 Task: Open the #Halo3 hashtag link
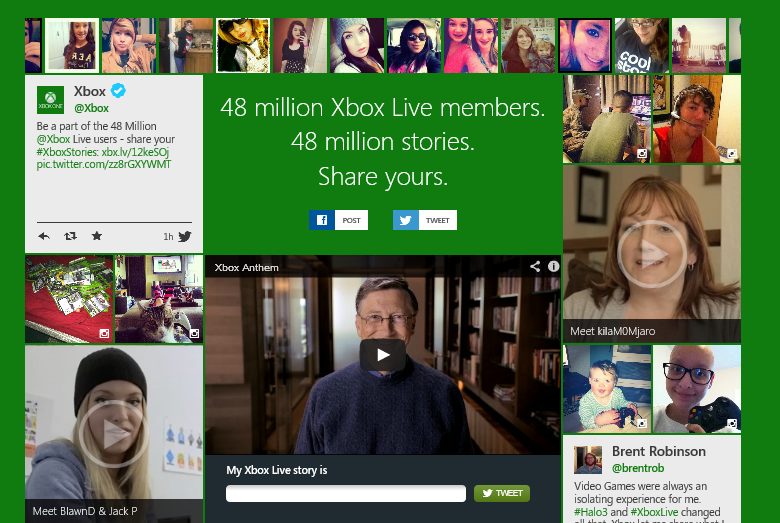click(x=590, y=512)
